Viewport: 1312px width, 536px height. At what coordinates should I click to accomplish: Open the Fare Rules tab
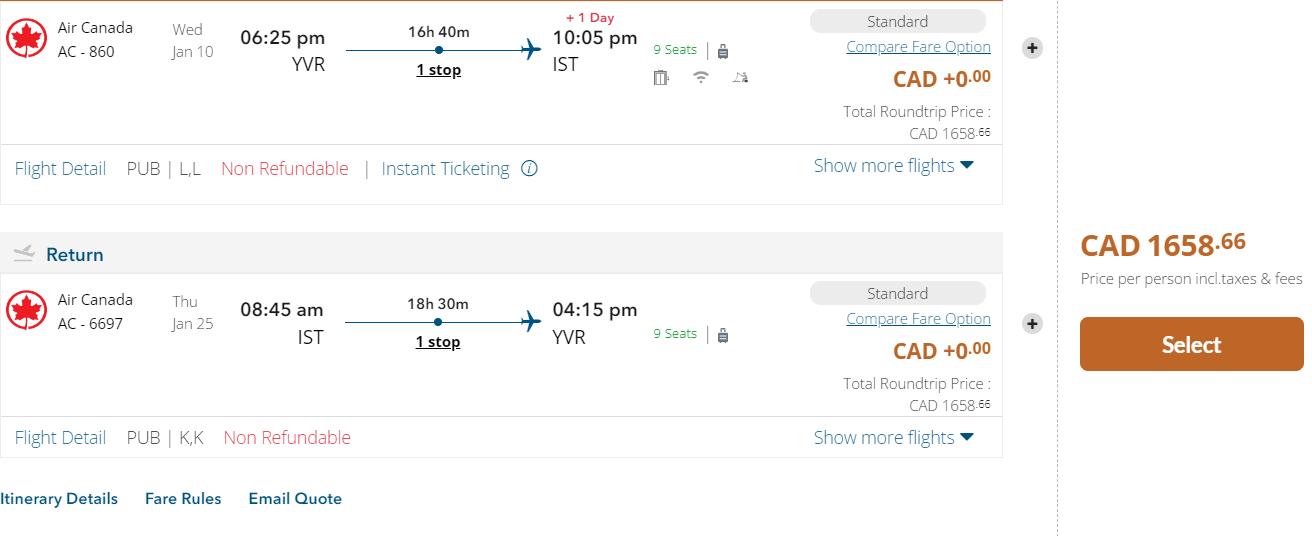(183, 499)
